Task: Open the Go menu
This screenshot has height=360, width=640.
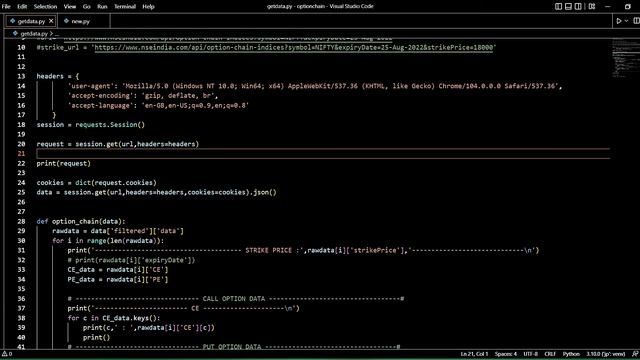Action: coord(87,7)
